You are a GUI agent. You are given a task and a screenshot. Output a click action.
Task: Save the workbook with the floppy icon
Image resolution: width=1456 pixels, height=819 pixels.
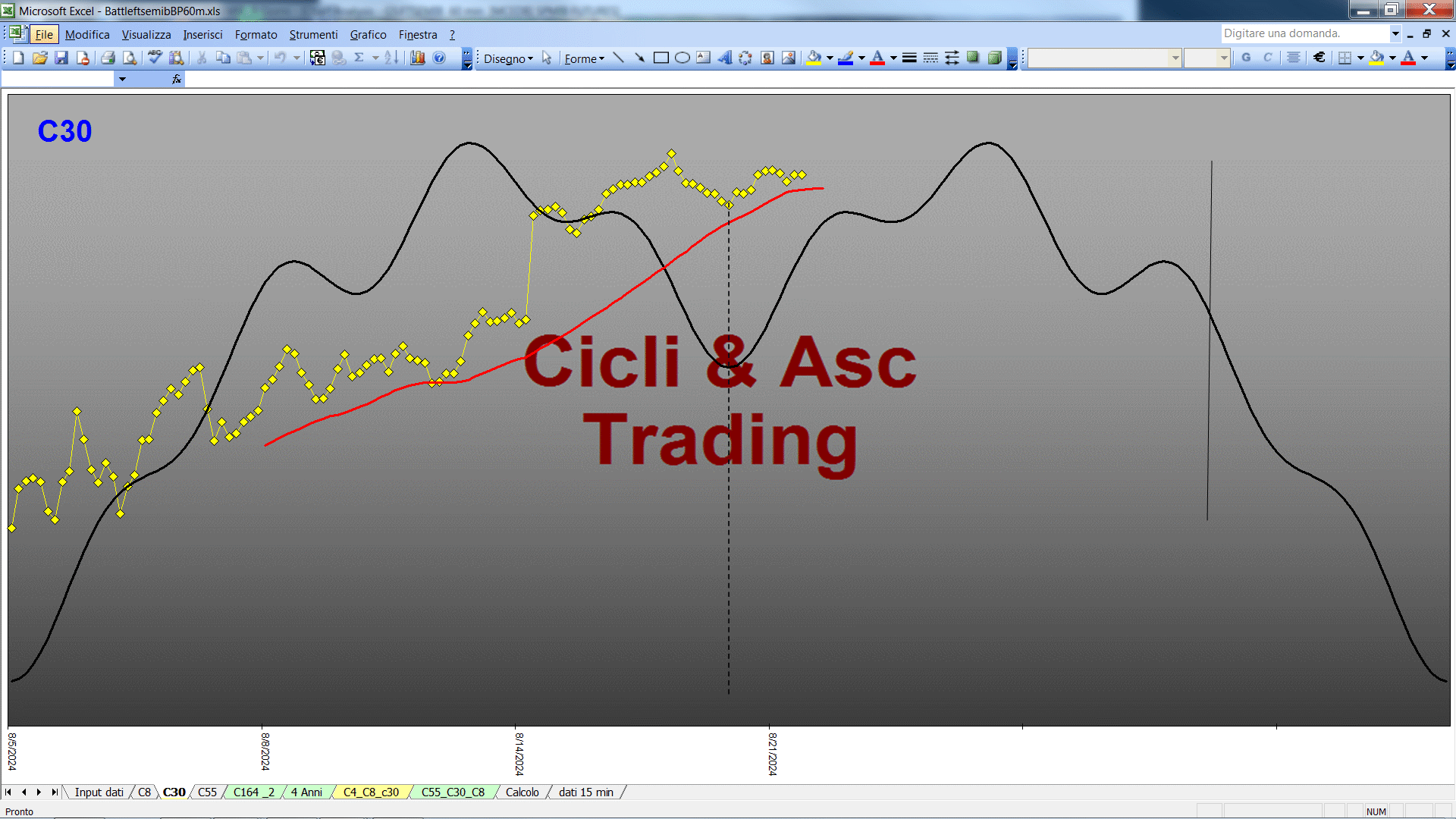pyautogui.click(x=61, y=58)
